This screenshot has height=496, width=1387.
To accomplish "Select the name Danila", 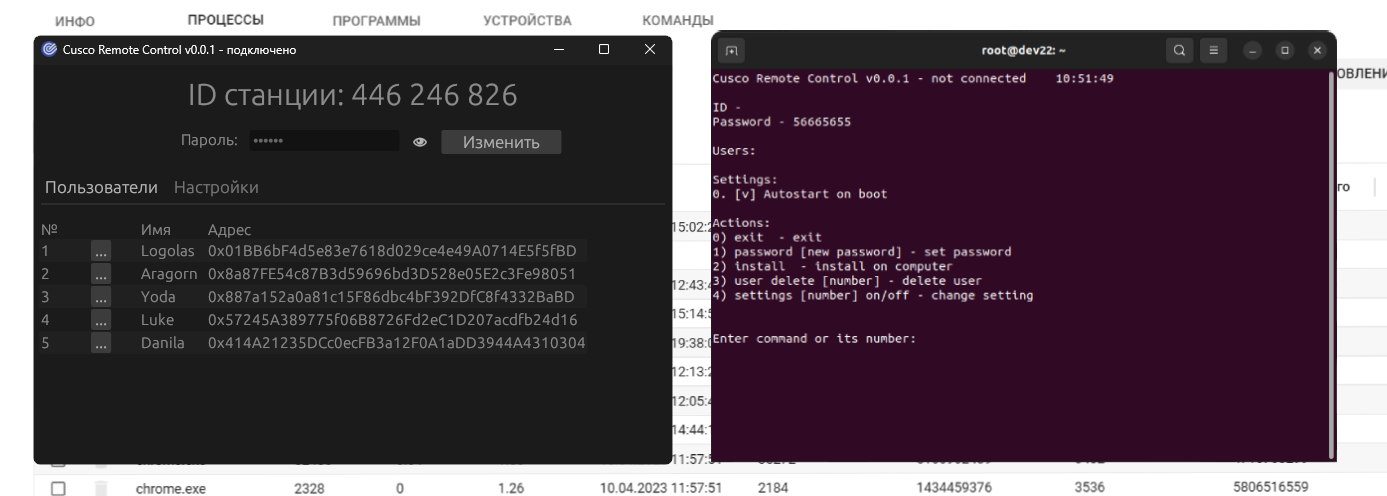I will [164, 343].
